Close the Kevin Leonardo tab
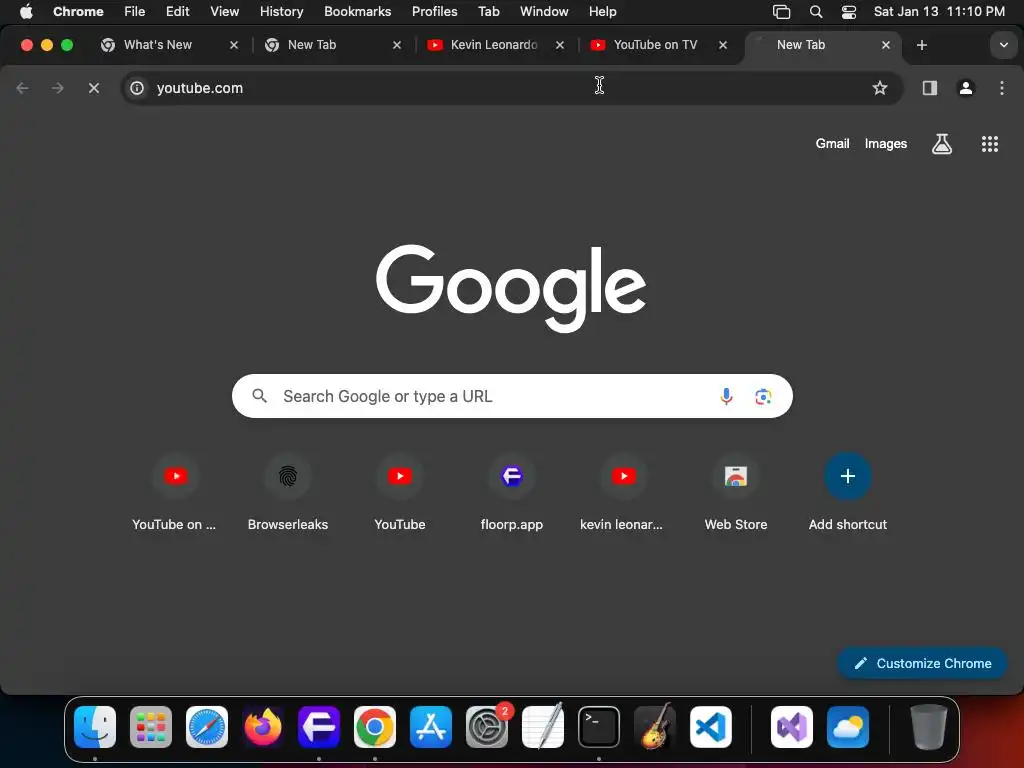The image size is (1024, 768). (560, 45)
